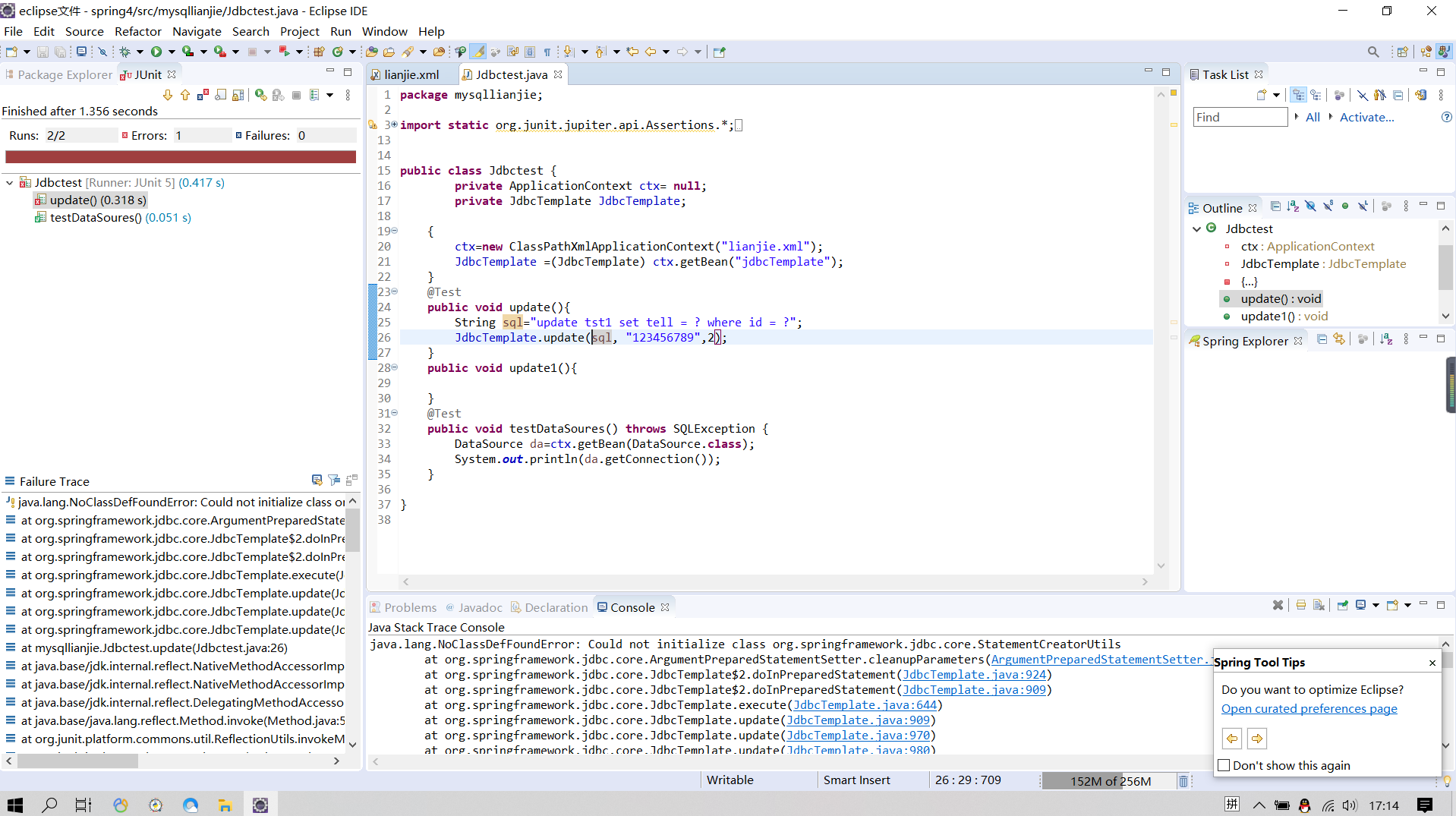Open the Refactor menu
The width and height of the screenshot is (1456, 816).
click(x=138, y=31)
